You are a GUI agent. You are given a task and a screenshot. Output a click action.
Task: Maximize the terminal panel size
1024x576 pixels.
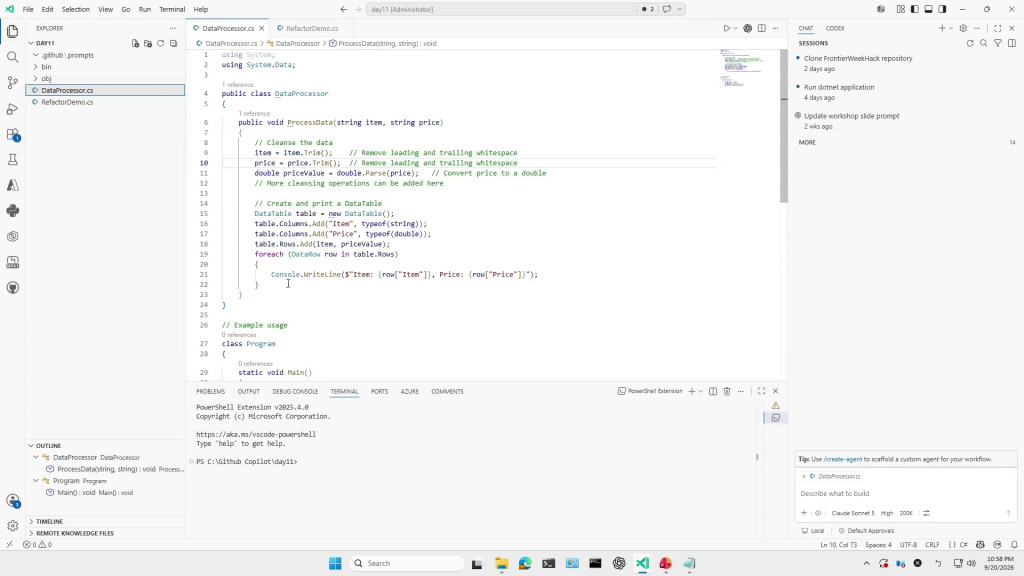tap(761, 391)
